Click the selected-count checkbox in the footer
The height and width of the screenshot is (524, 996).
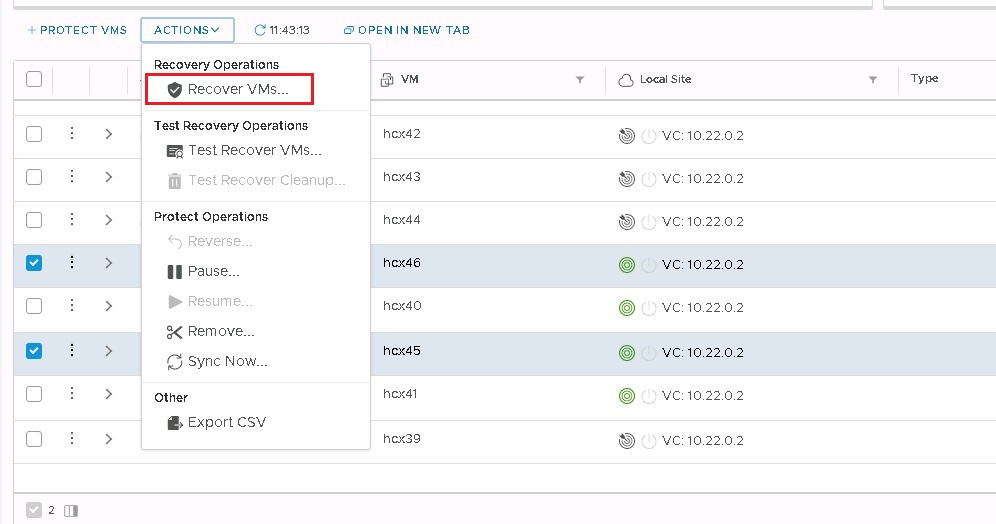(x=34, y=510)
